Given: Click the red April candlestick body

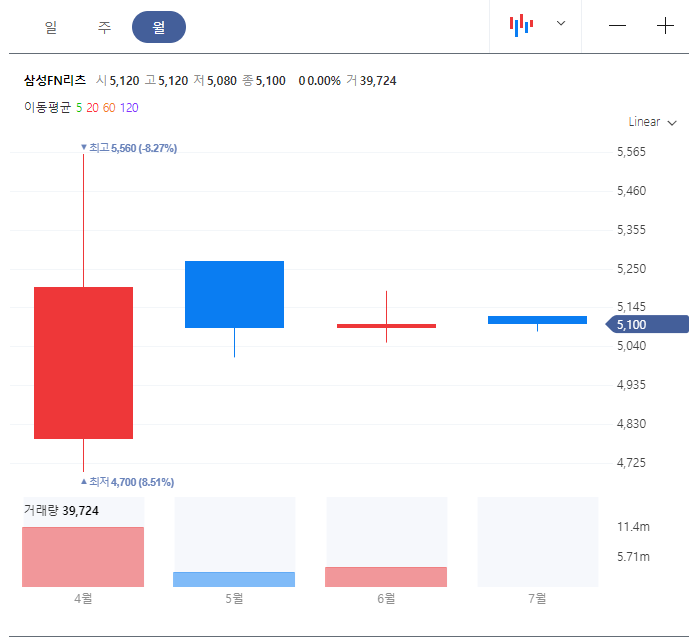Looking at the screenshot, I should [x=84, y=363].
